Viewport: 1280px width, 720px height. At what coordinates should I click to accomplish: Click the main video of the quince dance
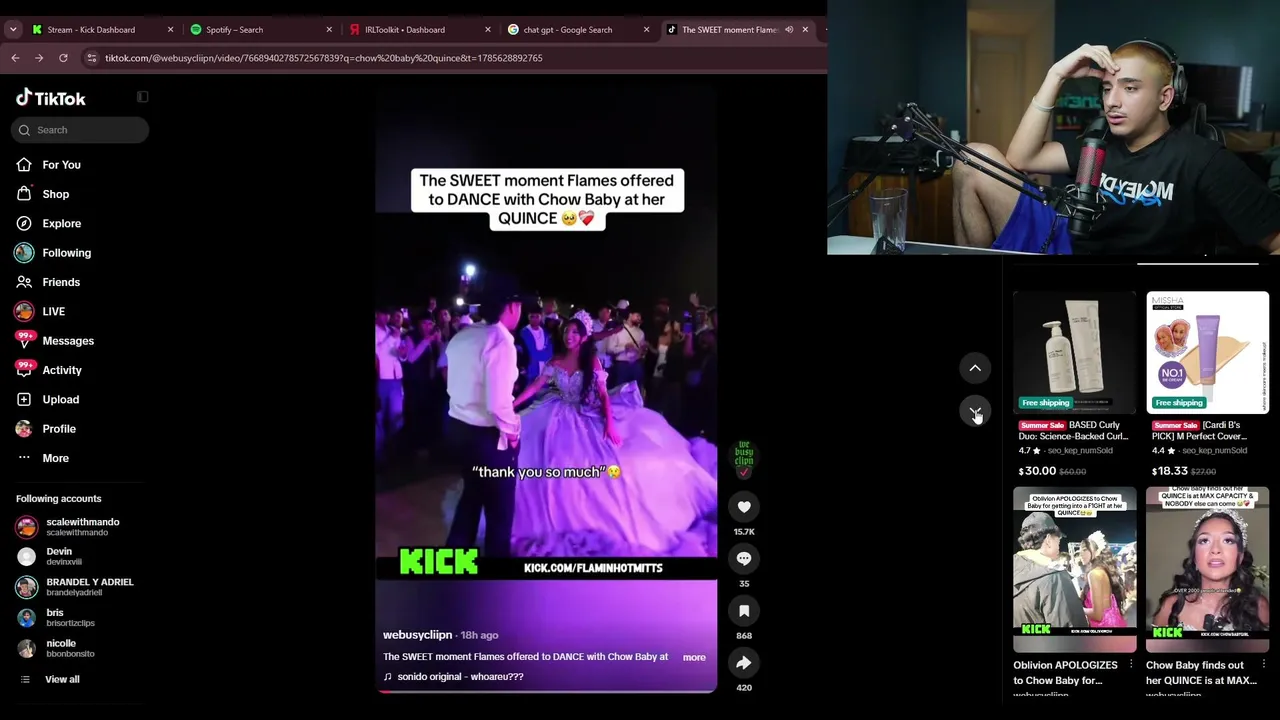tap(546, 390)
